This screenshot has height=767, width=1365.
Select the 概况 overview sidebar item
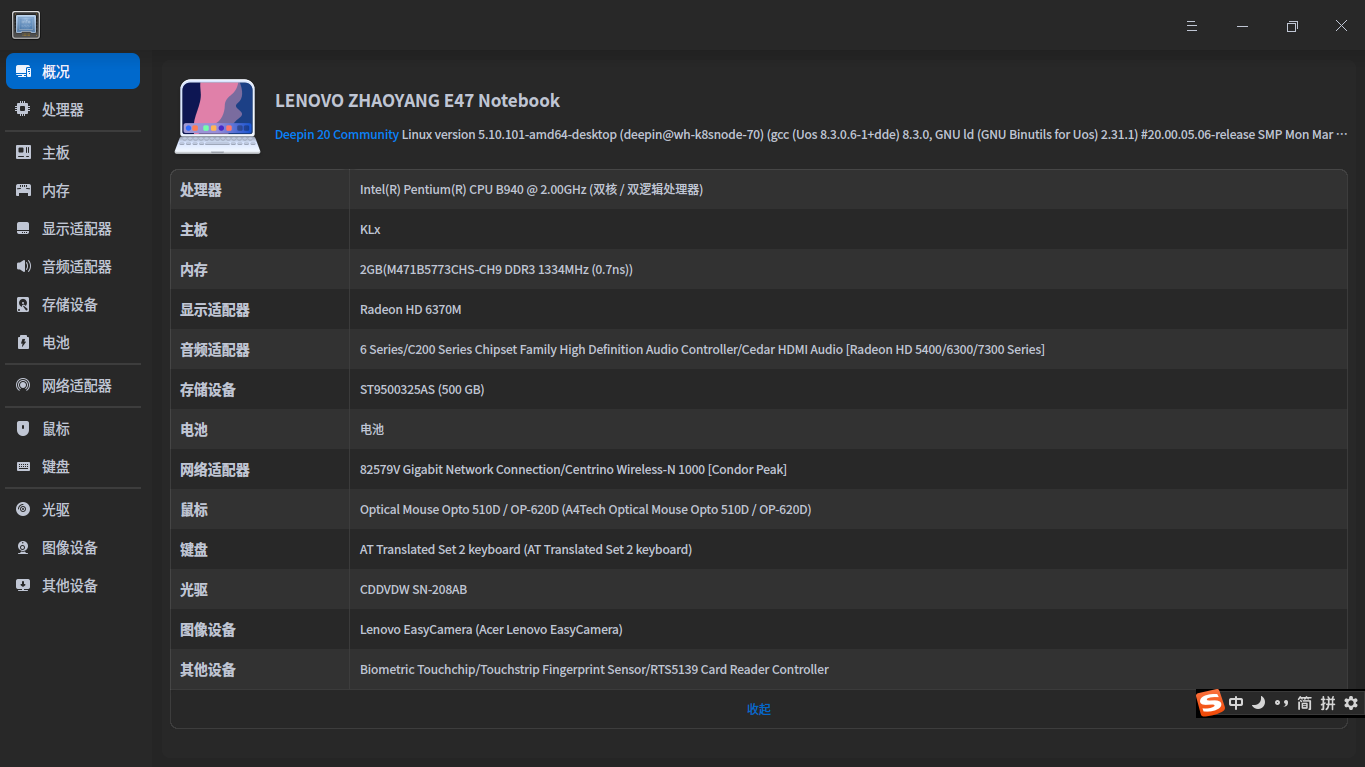[x=72, y=72]
